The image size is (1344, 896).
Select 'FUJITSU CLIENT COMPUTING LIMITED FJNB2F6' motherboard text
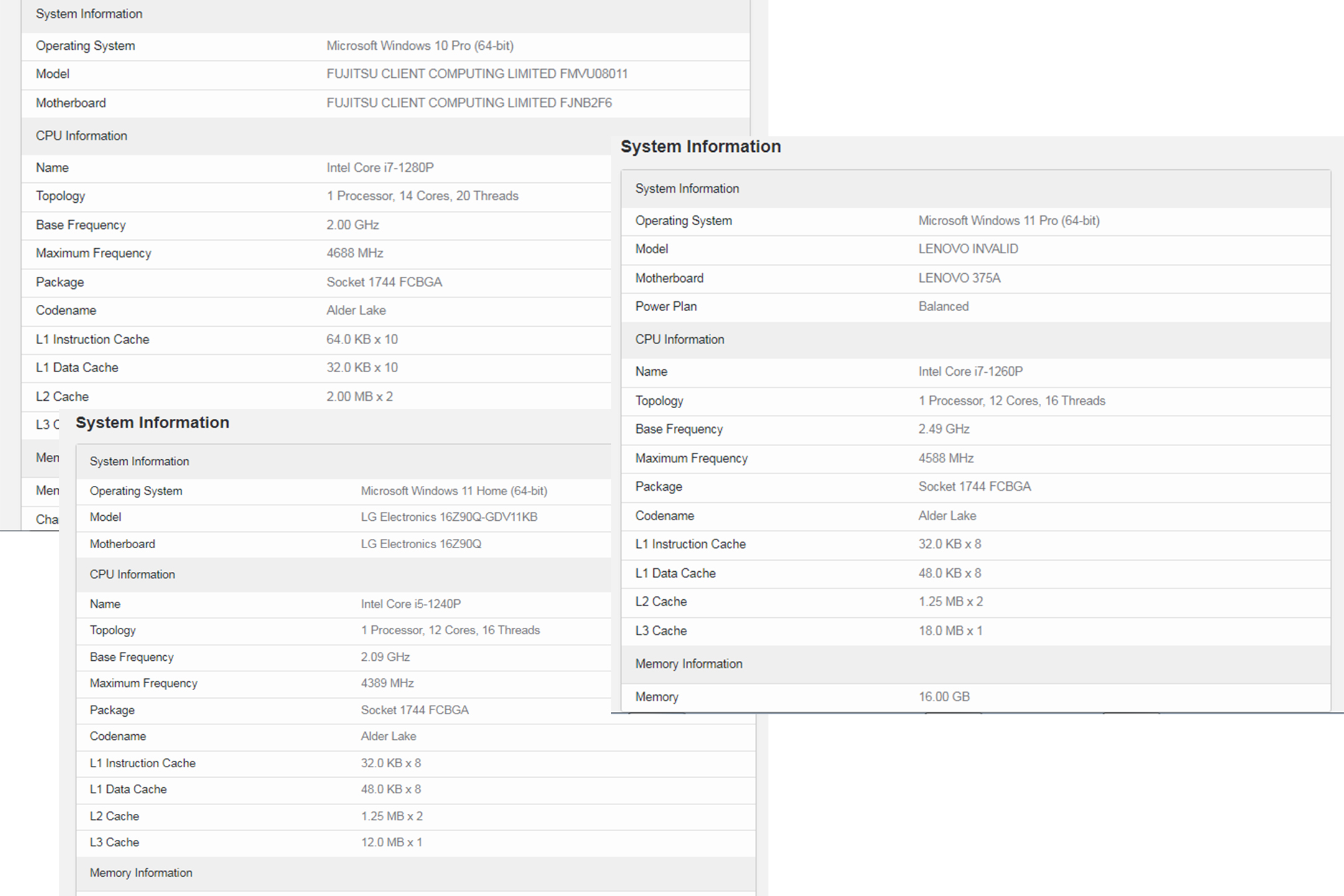pos(469,103)
